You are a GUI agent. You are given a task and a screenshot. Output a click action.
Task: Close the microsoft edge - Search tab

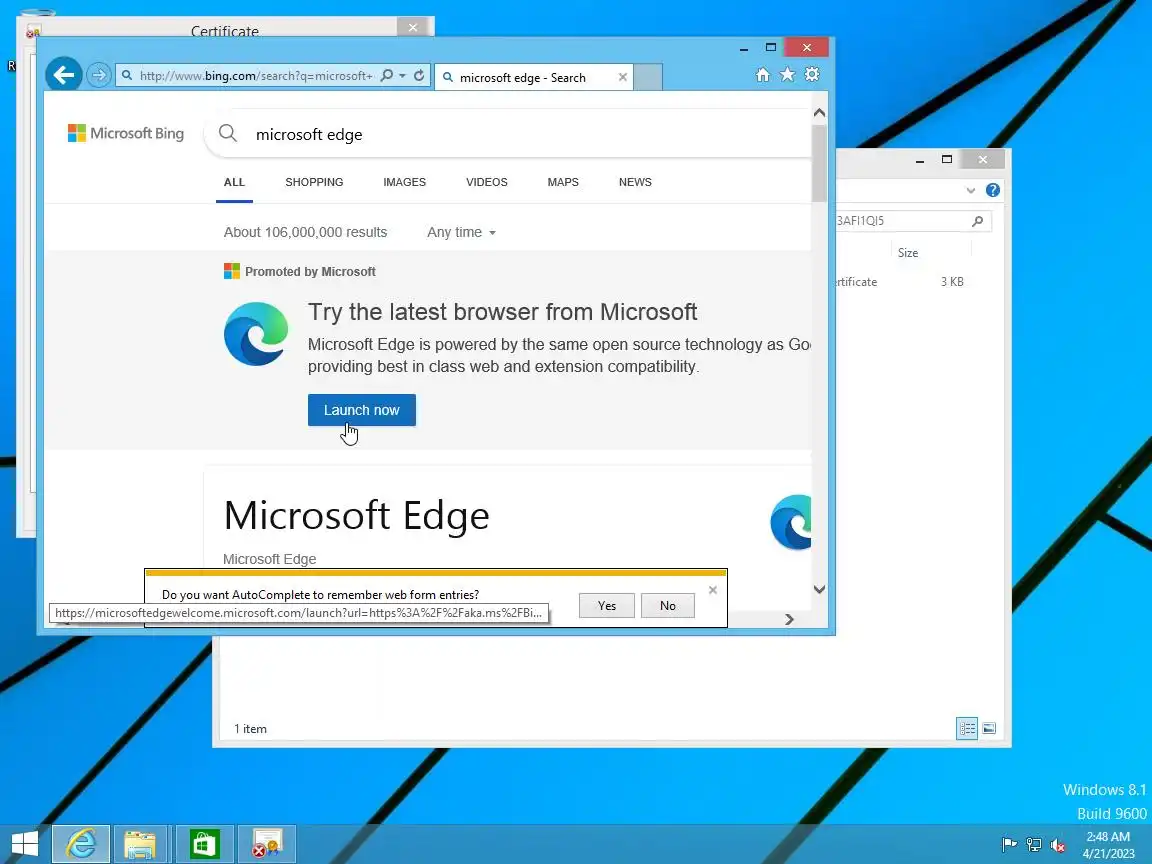[x=623, y=77]
